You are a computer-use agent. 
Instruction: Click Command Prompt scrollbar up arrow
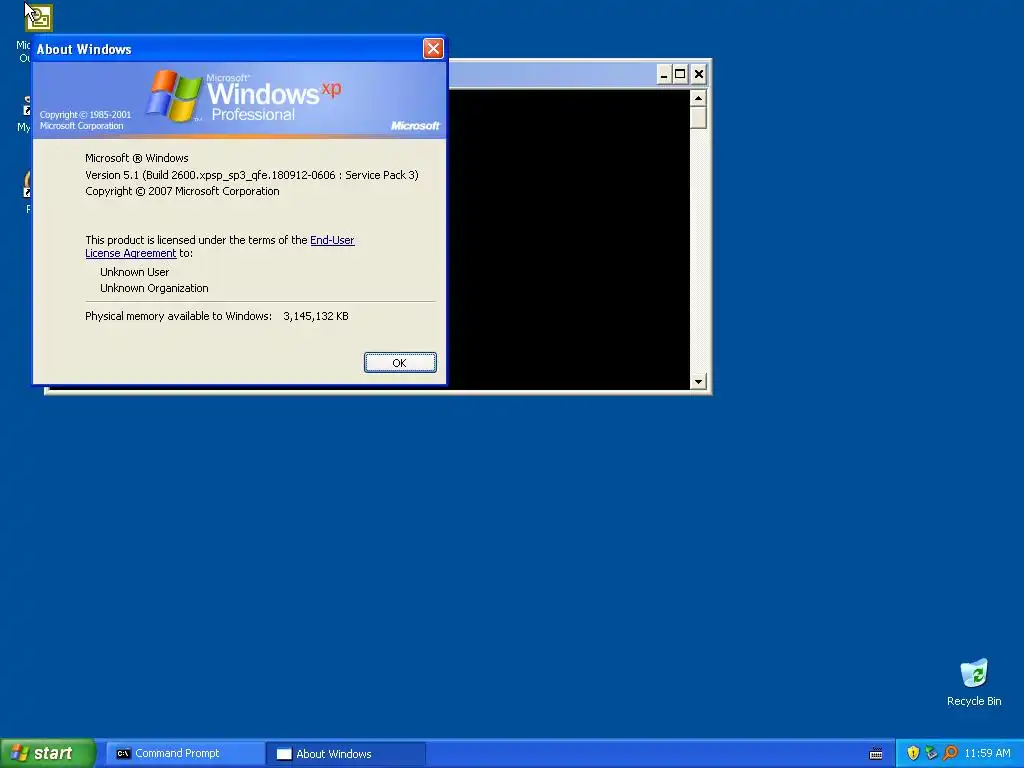(x=698, y=98)
